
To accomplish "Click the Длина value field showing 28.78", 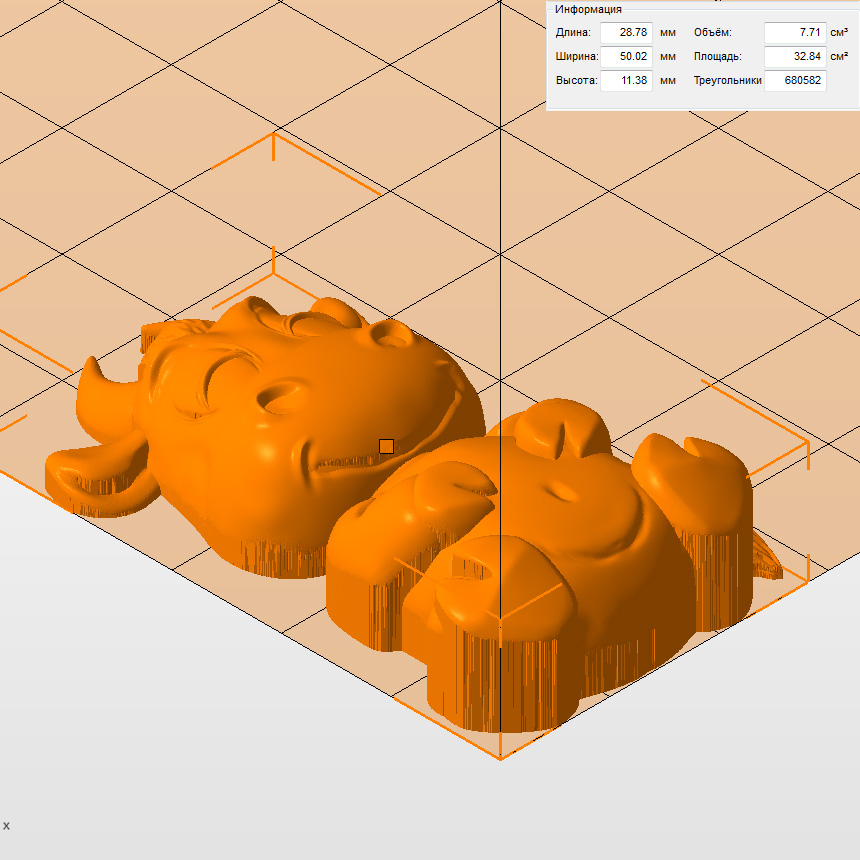I will 626,33.
